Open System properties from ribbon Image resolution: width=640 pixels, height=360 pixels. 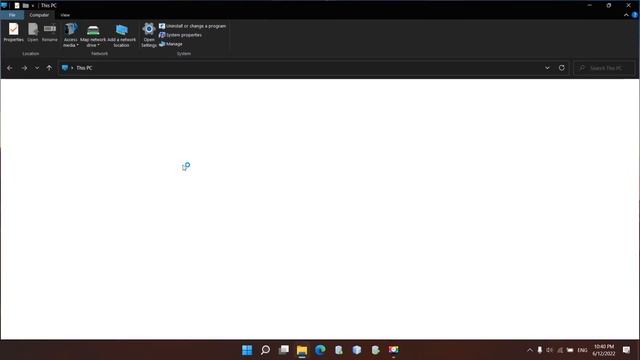pos(180,35)
